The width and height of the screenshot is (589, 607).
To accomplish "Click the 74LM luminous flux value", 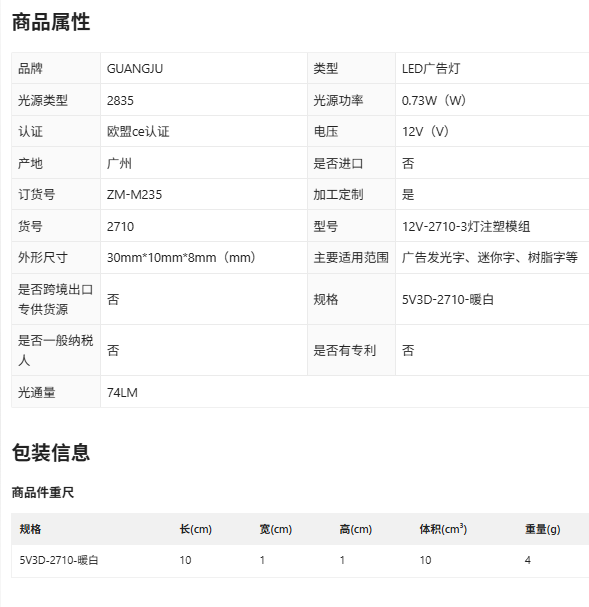I will coord(122,393).
